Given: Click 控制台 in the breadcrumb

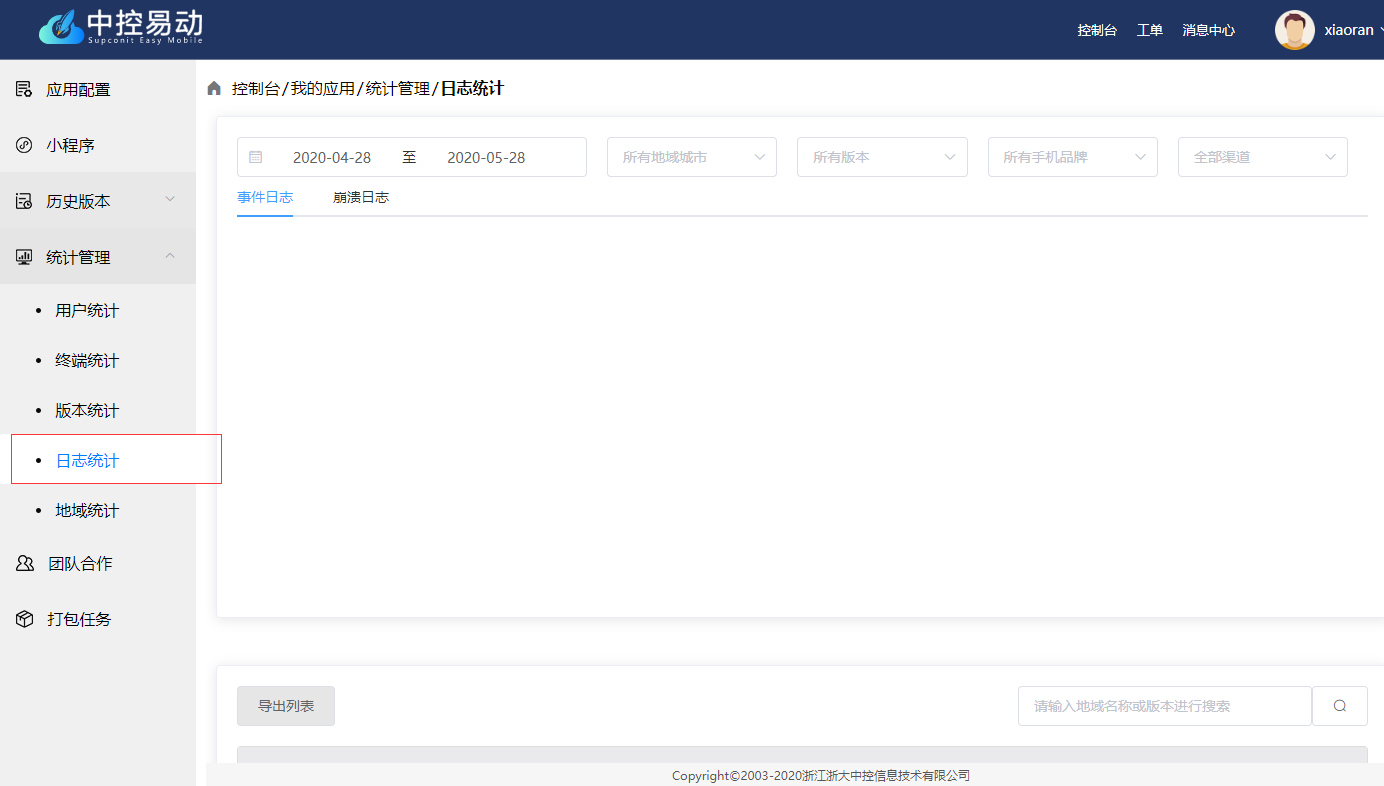Looking at the screenshot, I should click(256, 89).
